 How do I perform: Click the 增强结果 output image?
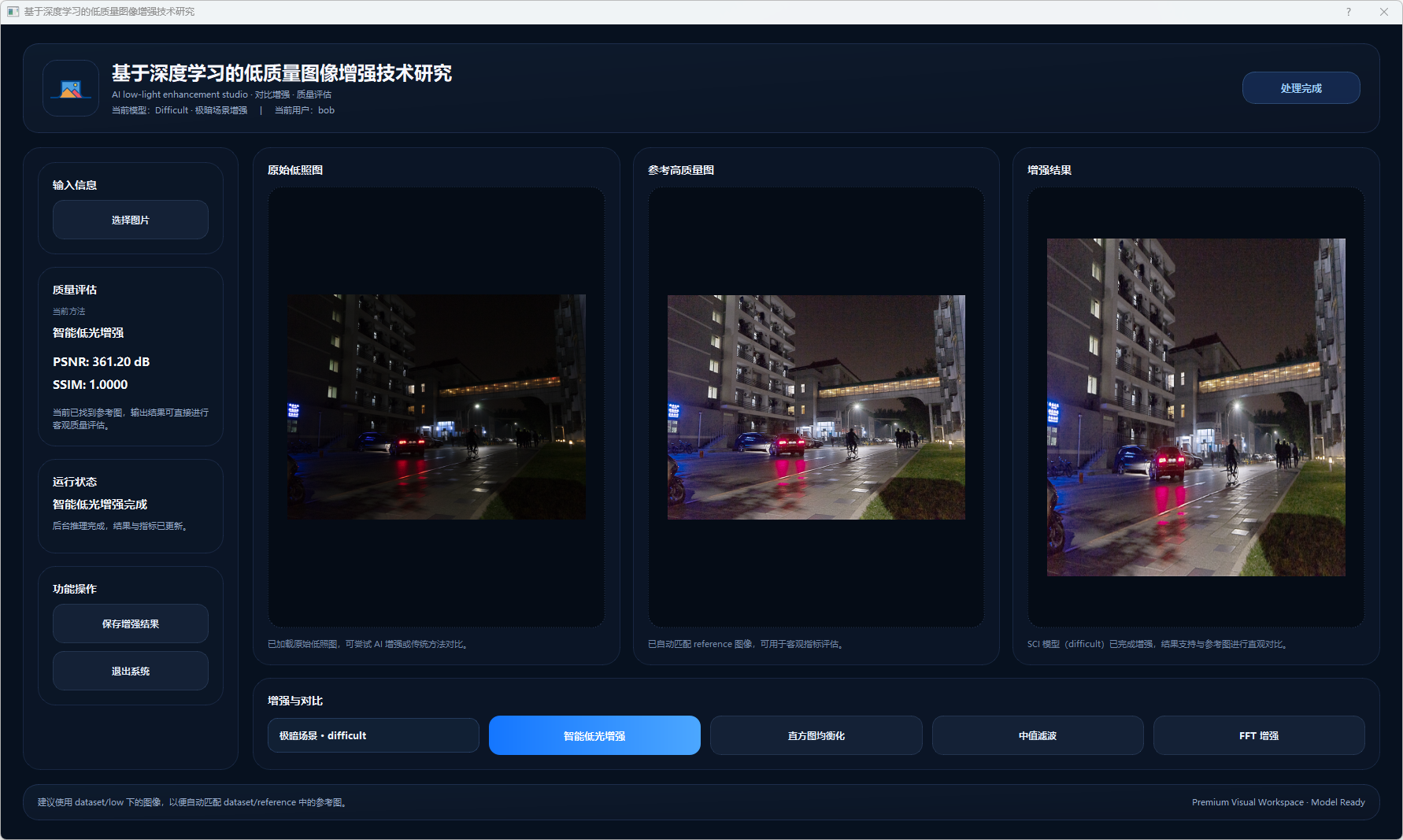(x=1195, y=407)
